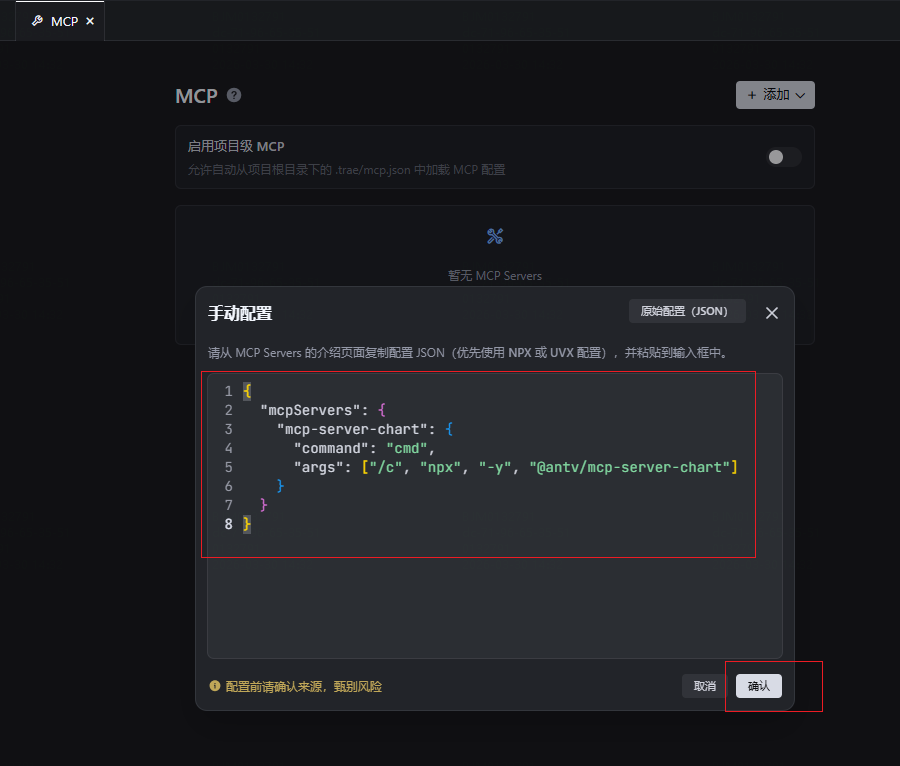The width and height of the screenshot is (900, 766).
Task: Click the 取消 button
Action: pyautogui.click(x=704, y=686)
